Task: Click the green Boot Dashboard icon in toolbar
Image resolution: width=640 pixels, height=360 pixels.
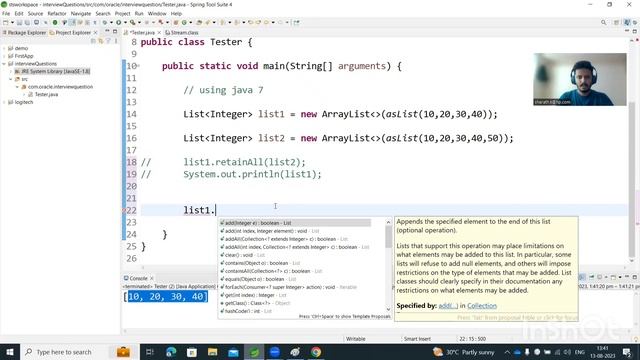Action: tap(55, 22)
